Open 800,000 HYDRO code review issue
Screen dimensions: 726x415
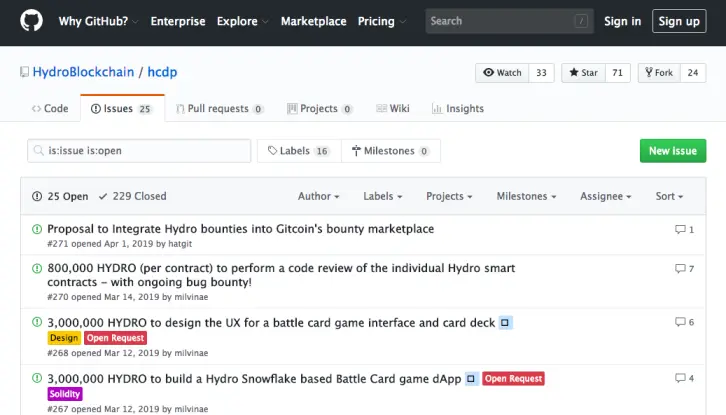281,275
